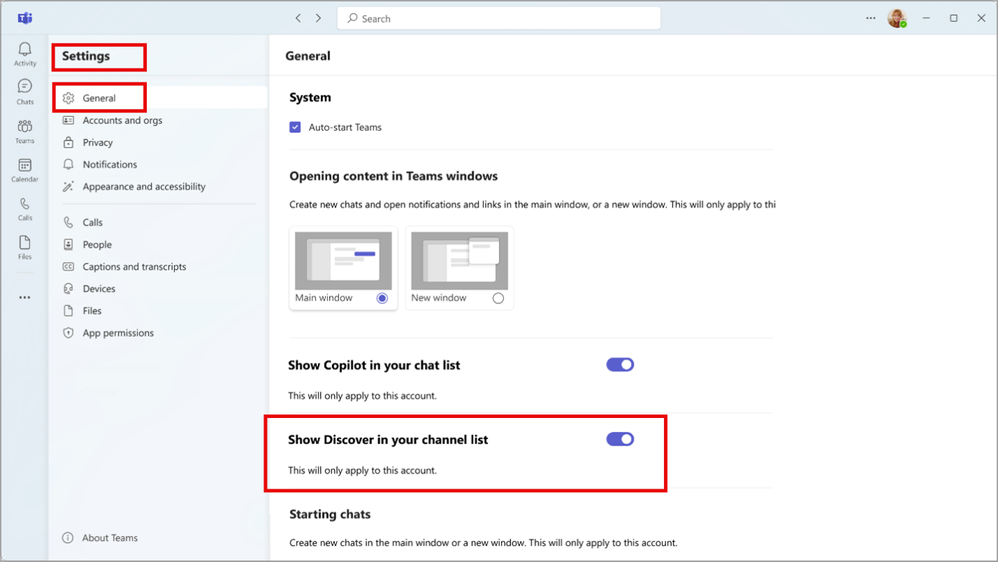Open the settings and more ellipsis menu
The image size is (998, 562).
(870, 18)
